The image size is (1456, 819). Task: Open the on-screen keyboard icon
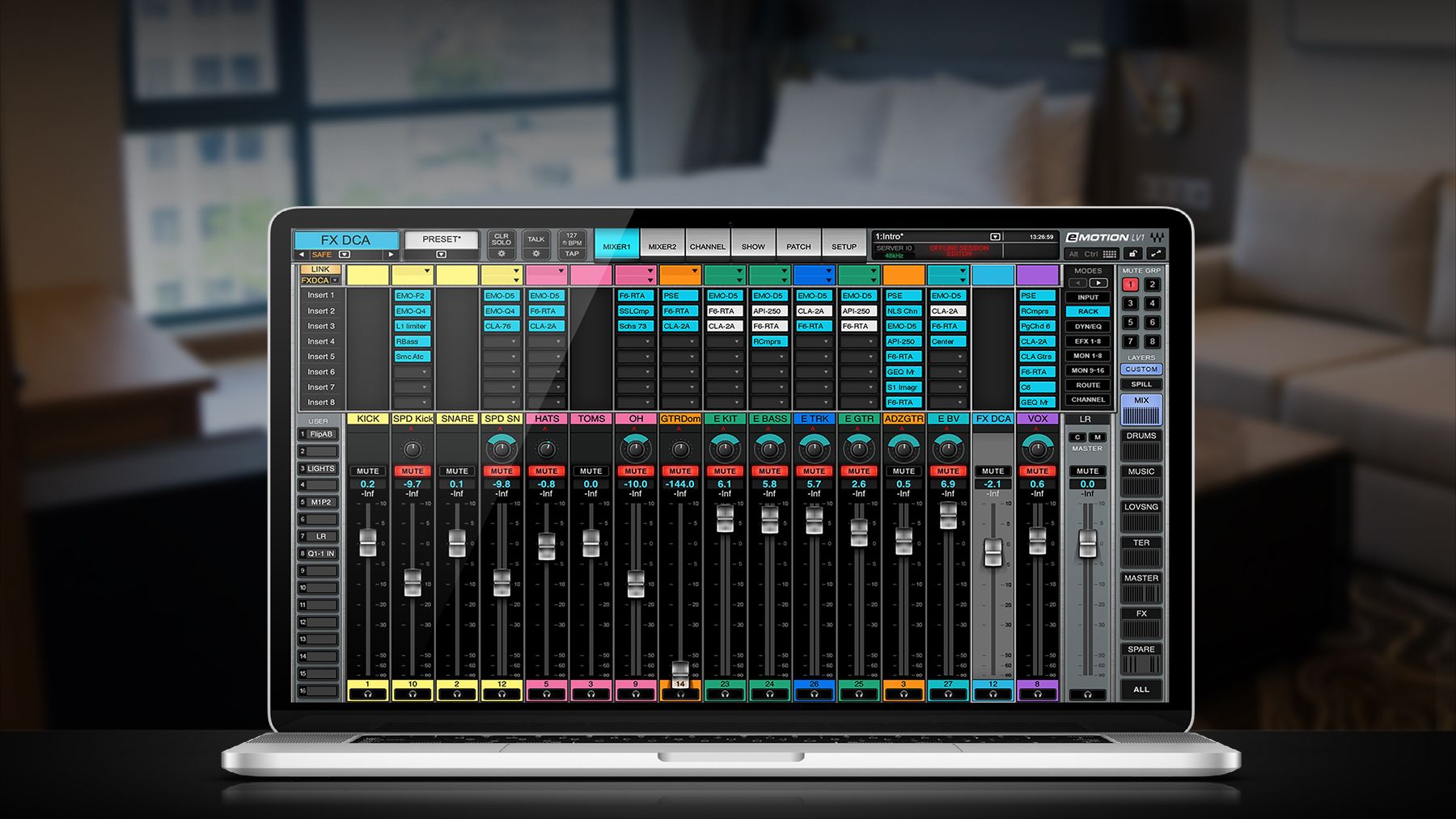tap(1110, 254)
